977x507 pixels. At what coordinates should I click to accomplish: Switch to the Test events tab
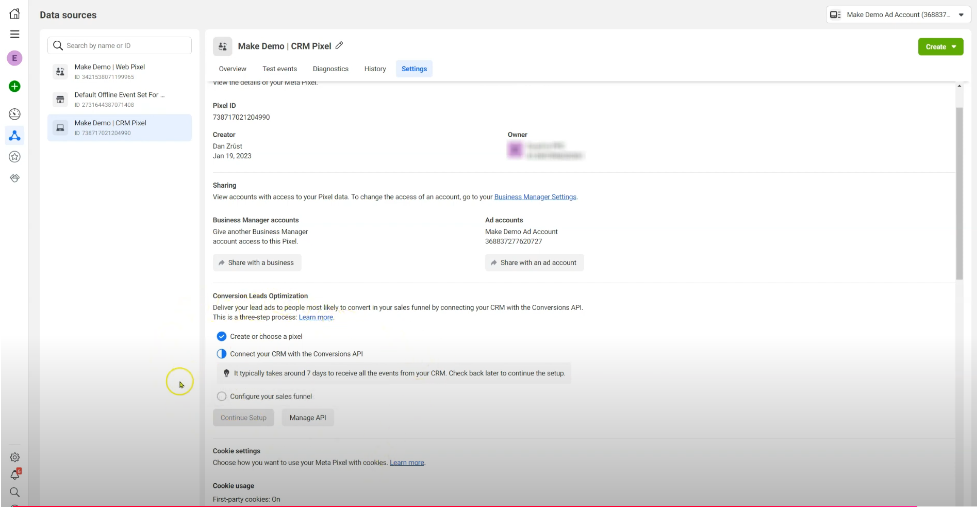point(280,69)
